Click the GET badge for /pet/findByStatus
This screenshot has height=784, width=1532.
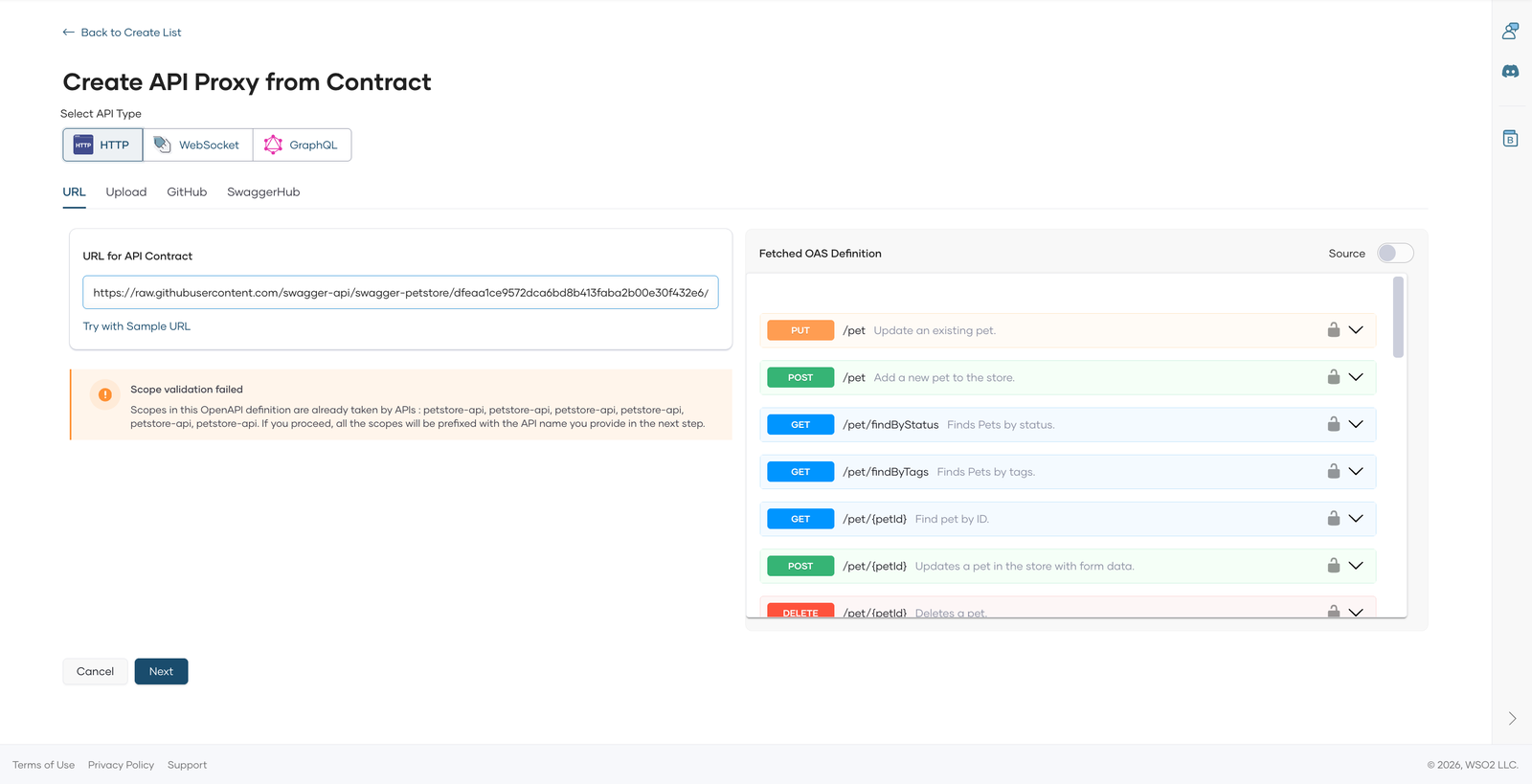[800, 424]
